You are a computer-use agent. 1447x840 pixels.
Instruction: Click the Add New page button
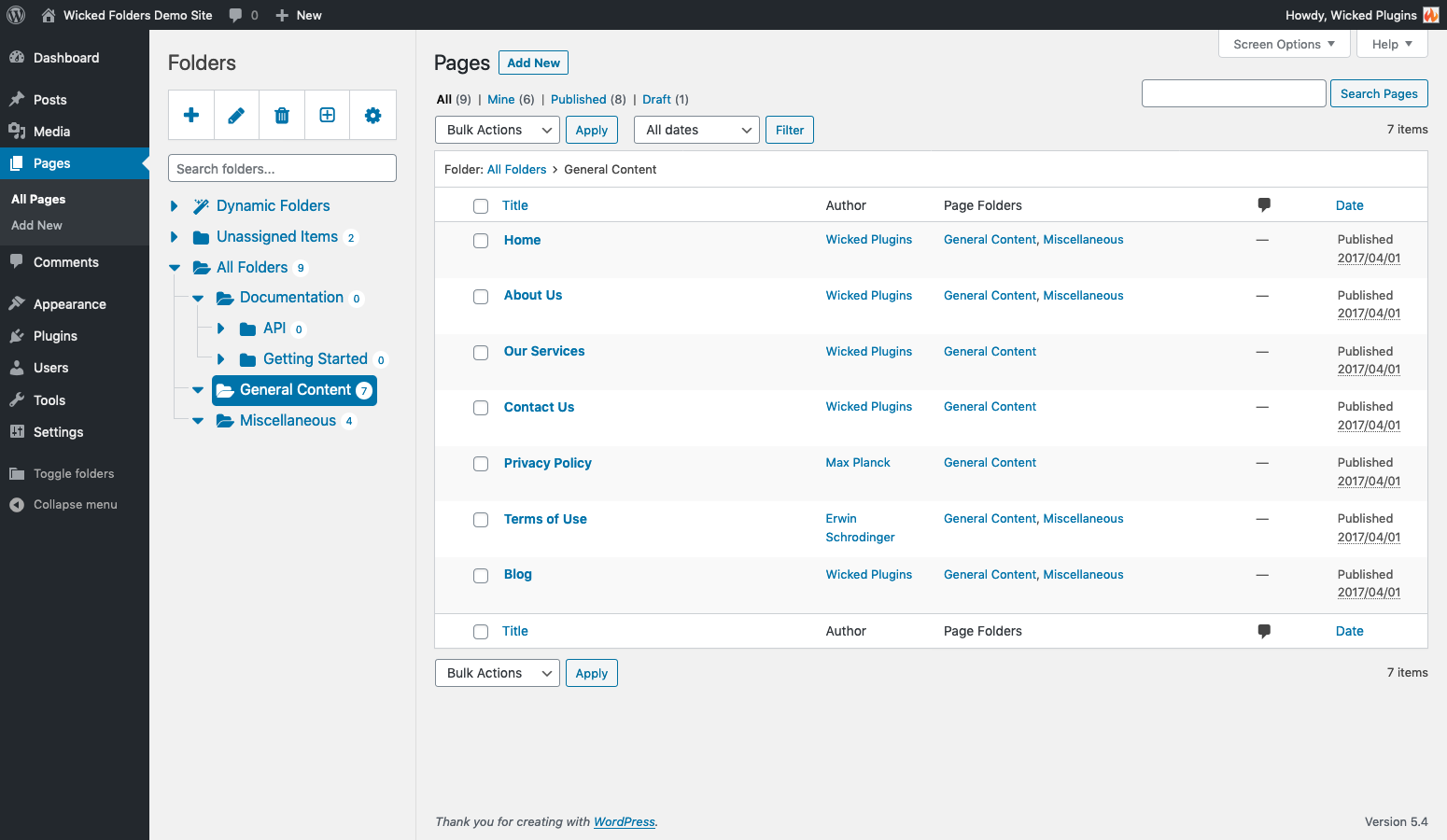[x=533, y=63]
